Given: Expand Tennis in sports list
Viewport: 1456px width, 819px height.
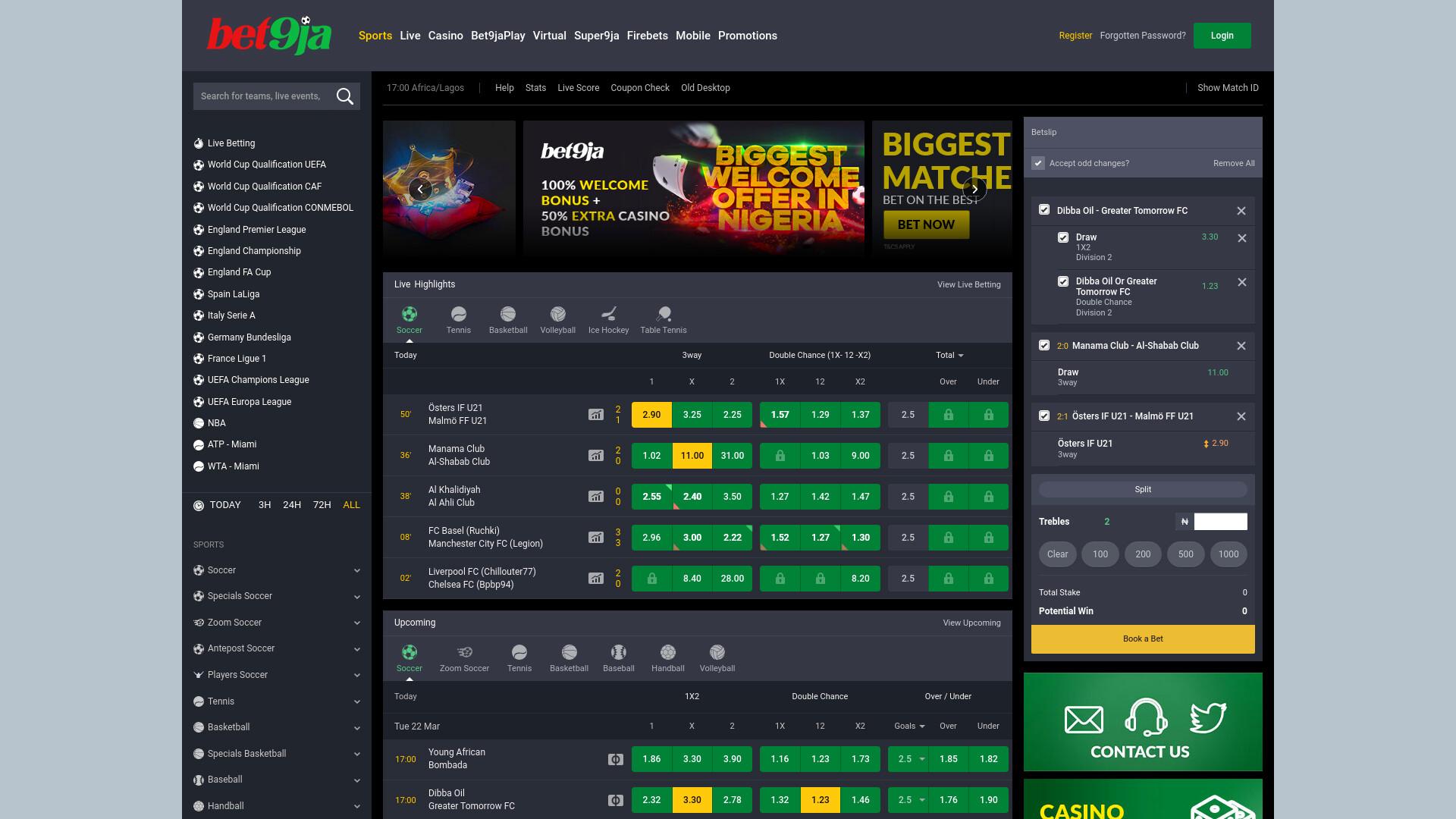Looking at the screenshot, I should 357,702.
